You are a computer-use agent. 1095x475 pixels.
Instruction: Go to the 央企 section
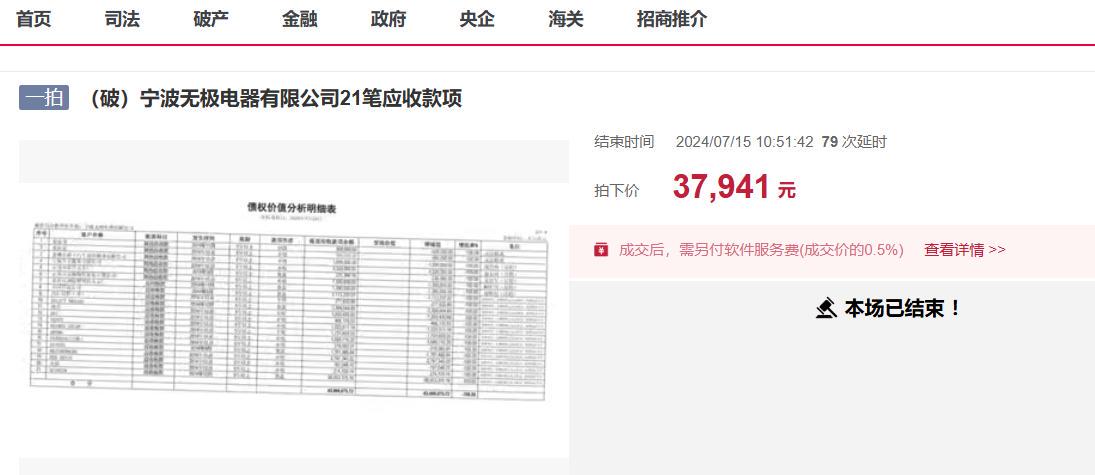(x=477, y=20)
